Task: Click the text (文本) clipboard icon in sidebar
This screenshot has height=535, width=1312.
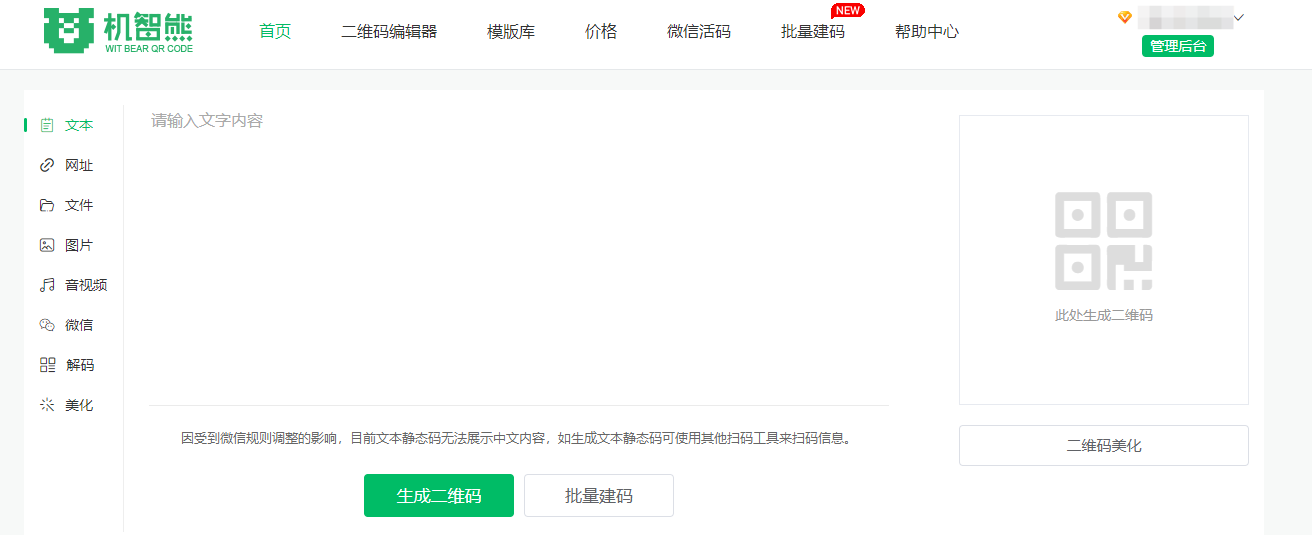Action: (x=47, y=125)
